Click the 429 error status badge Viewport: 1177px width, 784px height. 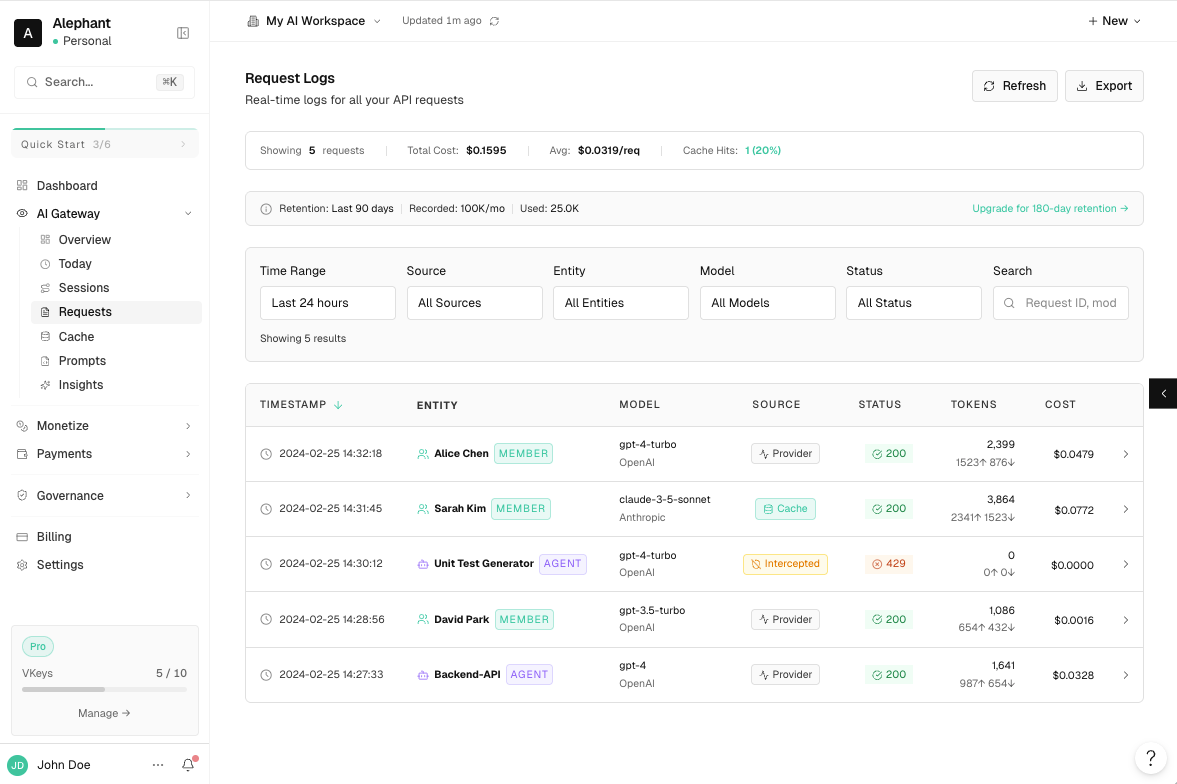point(889,564)
